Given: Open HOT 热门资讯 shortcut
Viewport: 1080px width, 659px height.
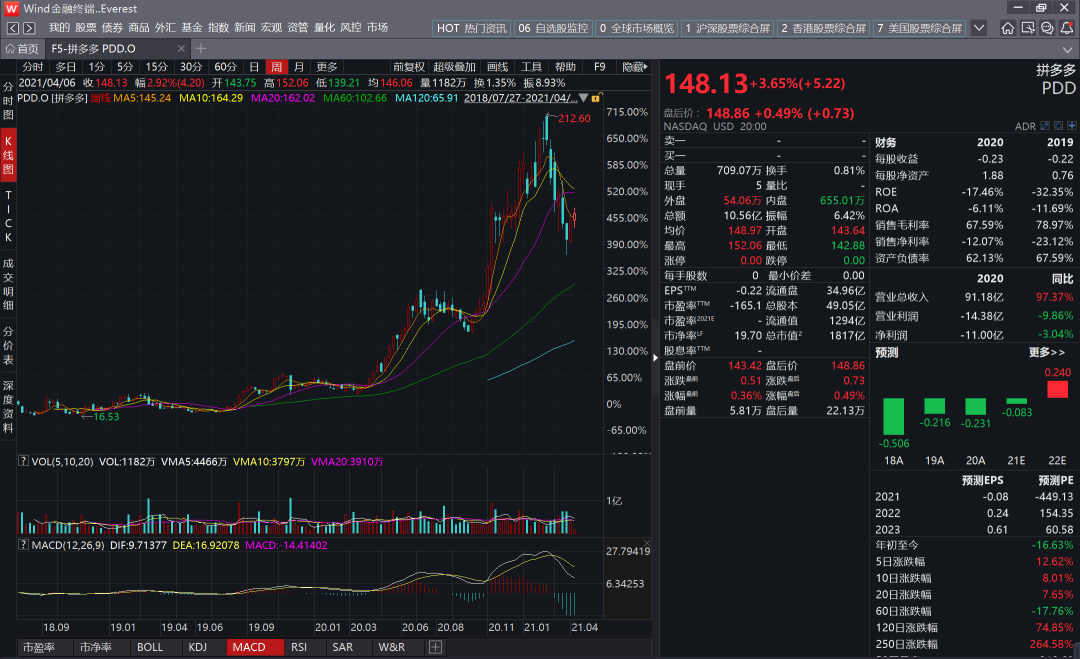Looking at the screenshot, I should 472,28.
